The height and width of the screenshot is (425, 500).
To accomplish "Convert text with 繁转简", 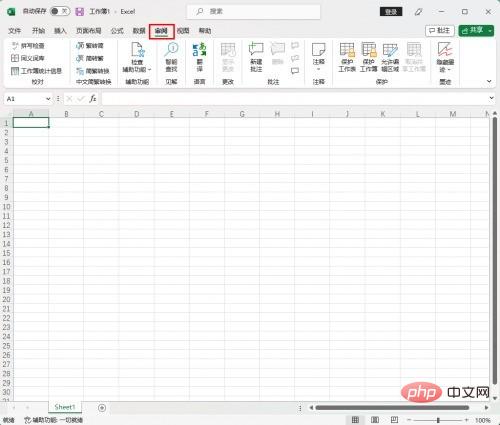I will coord(90,46).
